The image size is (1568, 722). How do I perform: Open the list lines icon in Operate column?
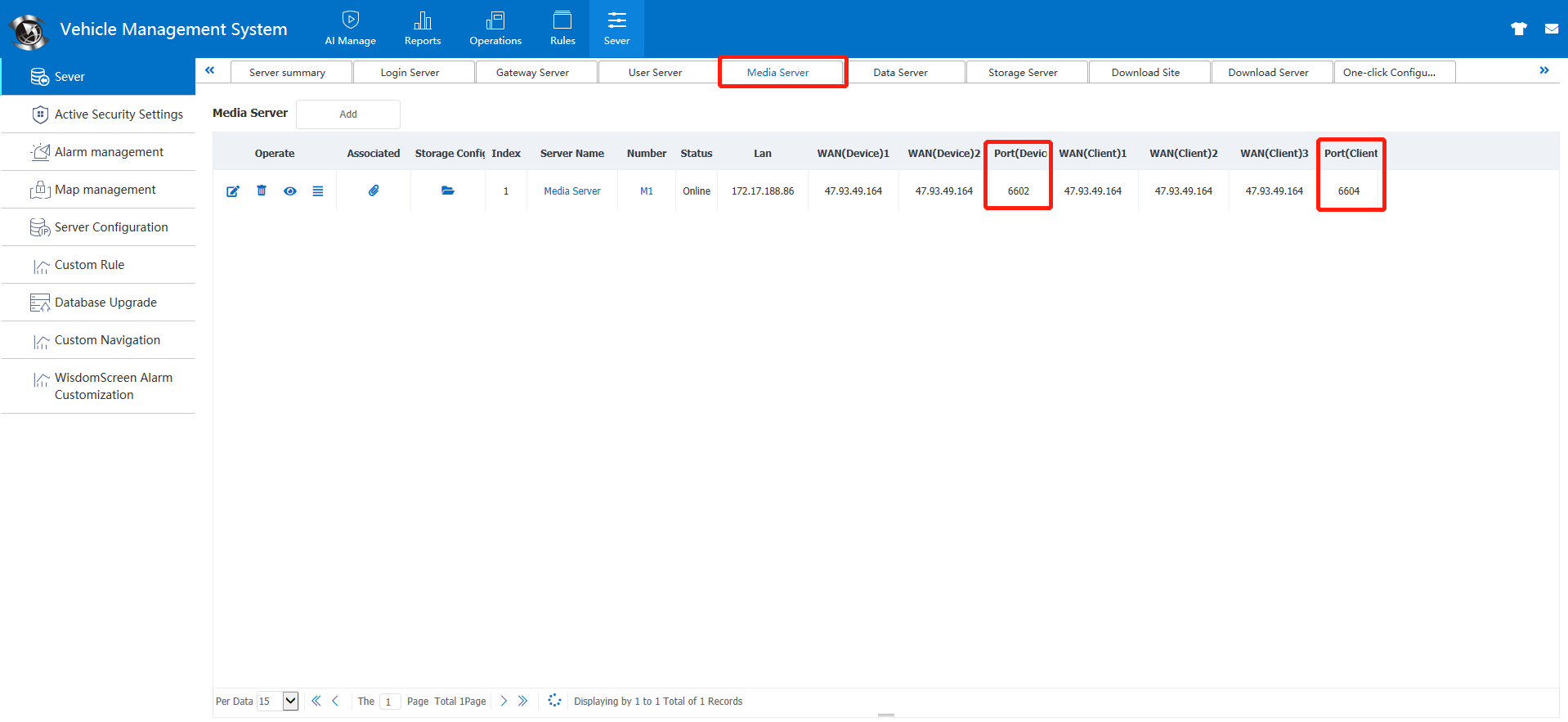tap(318, 191)
